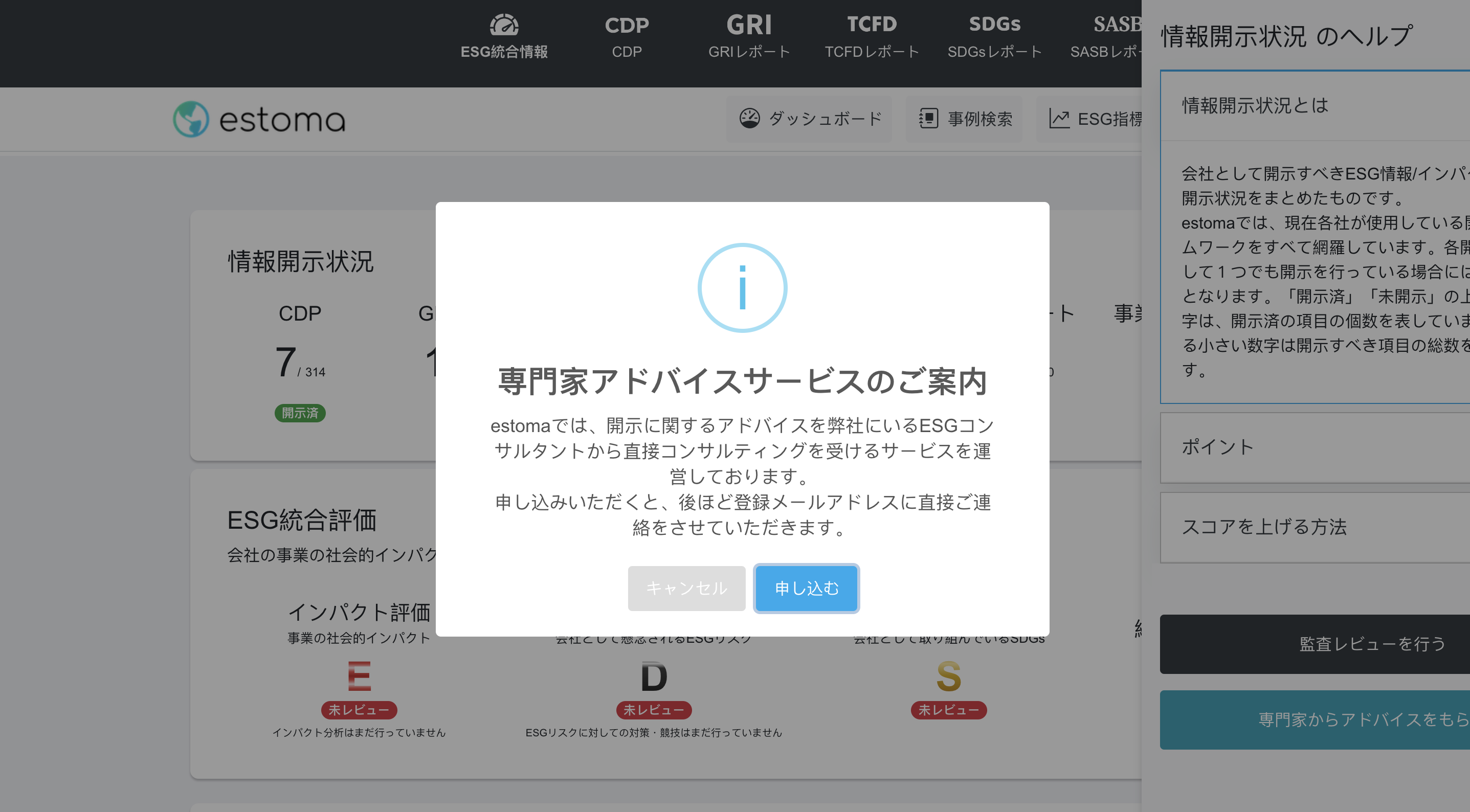Click the dashboard speedometer icon
The height and width of the screenshot is (812, 1470).
click(x=749, y=119)
